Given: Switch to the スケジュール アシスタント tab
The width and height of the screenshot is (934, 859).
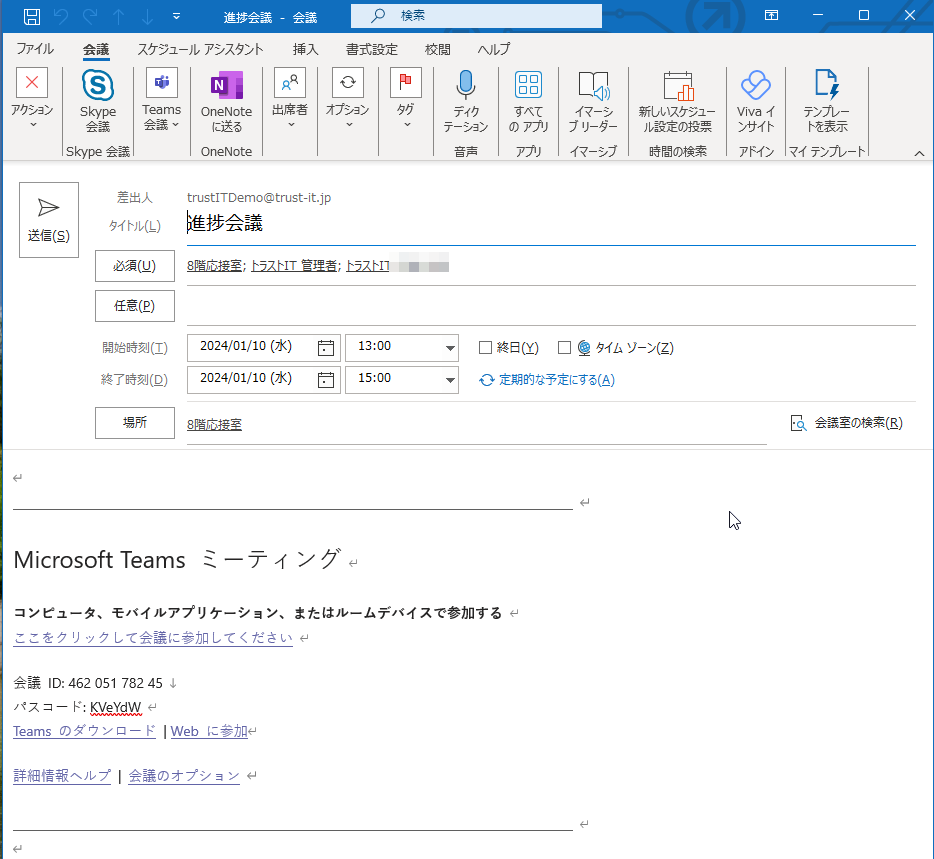Looking at the screenshot, I should tap(200, 49).
